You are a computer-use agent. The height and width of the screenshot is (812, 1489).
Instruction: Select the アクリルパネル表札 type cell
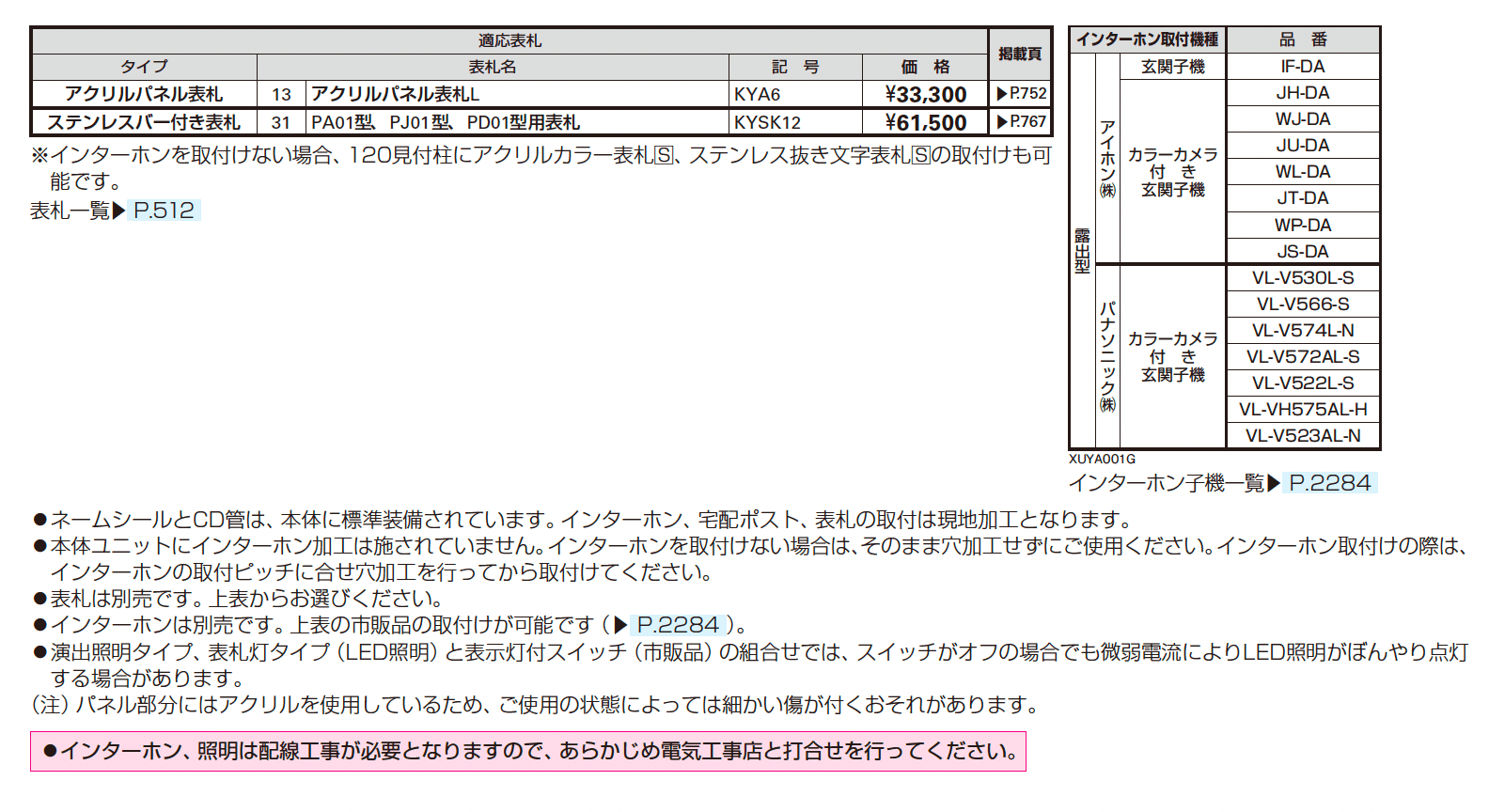click(144, 94)
